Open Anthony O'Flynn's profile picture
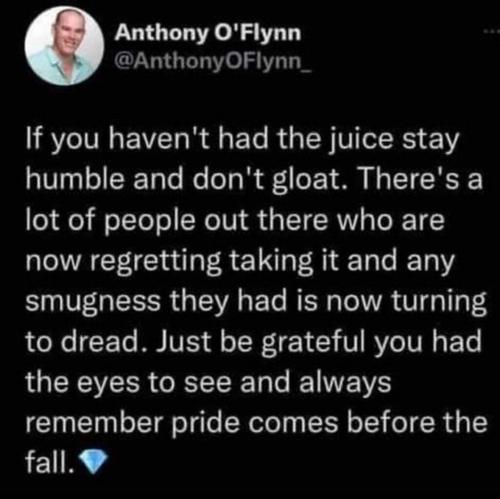 [x=64, y=46]
